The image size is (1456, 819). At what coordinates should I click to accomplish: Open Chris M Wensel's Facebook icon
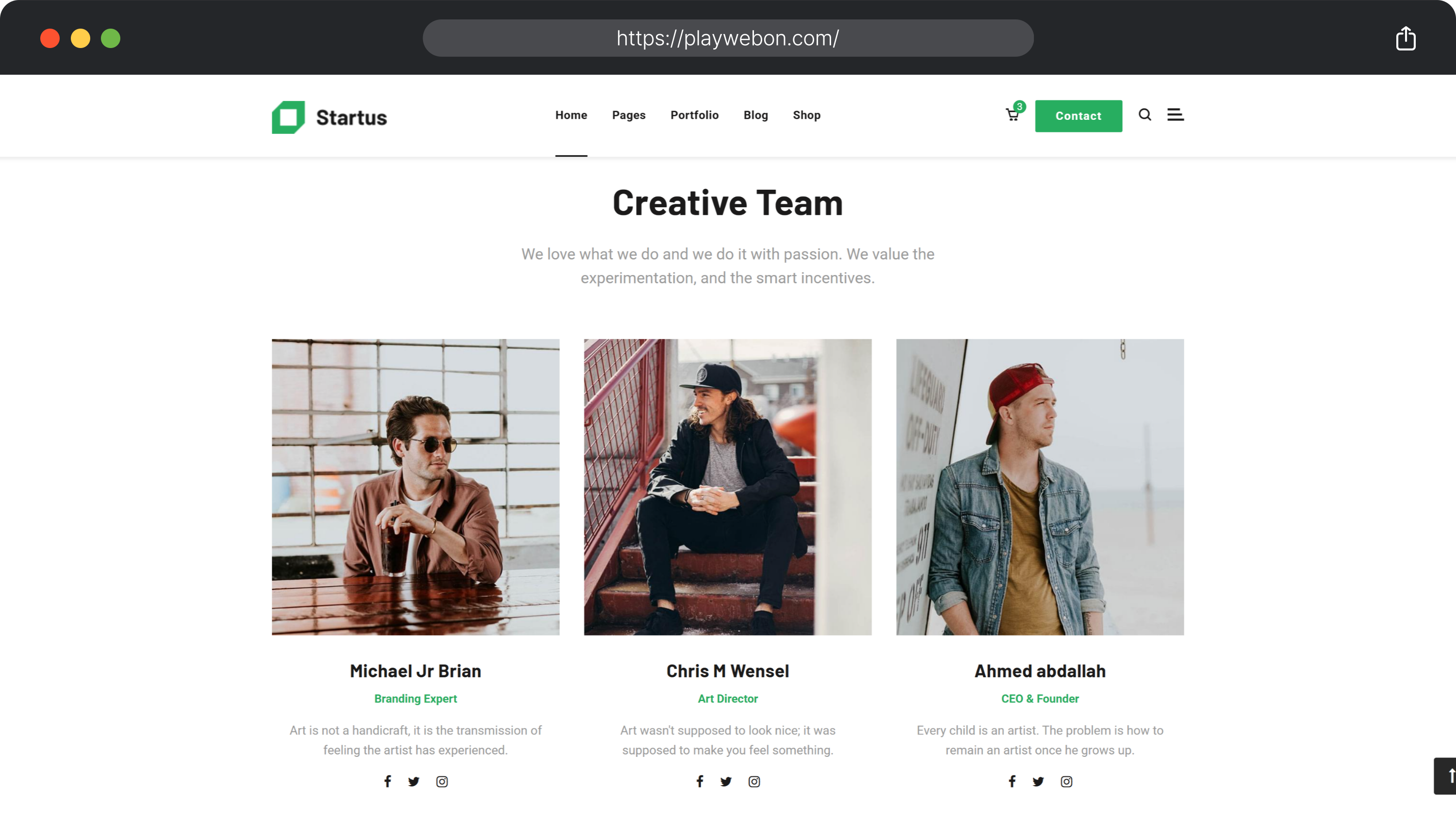[x=700, y=781]
